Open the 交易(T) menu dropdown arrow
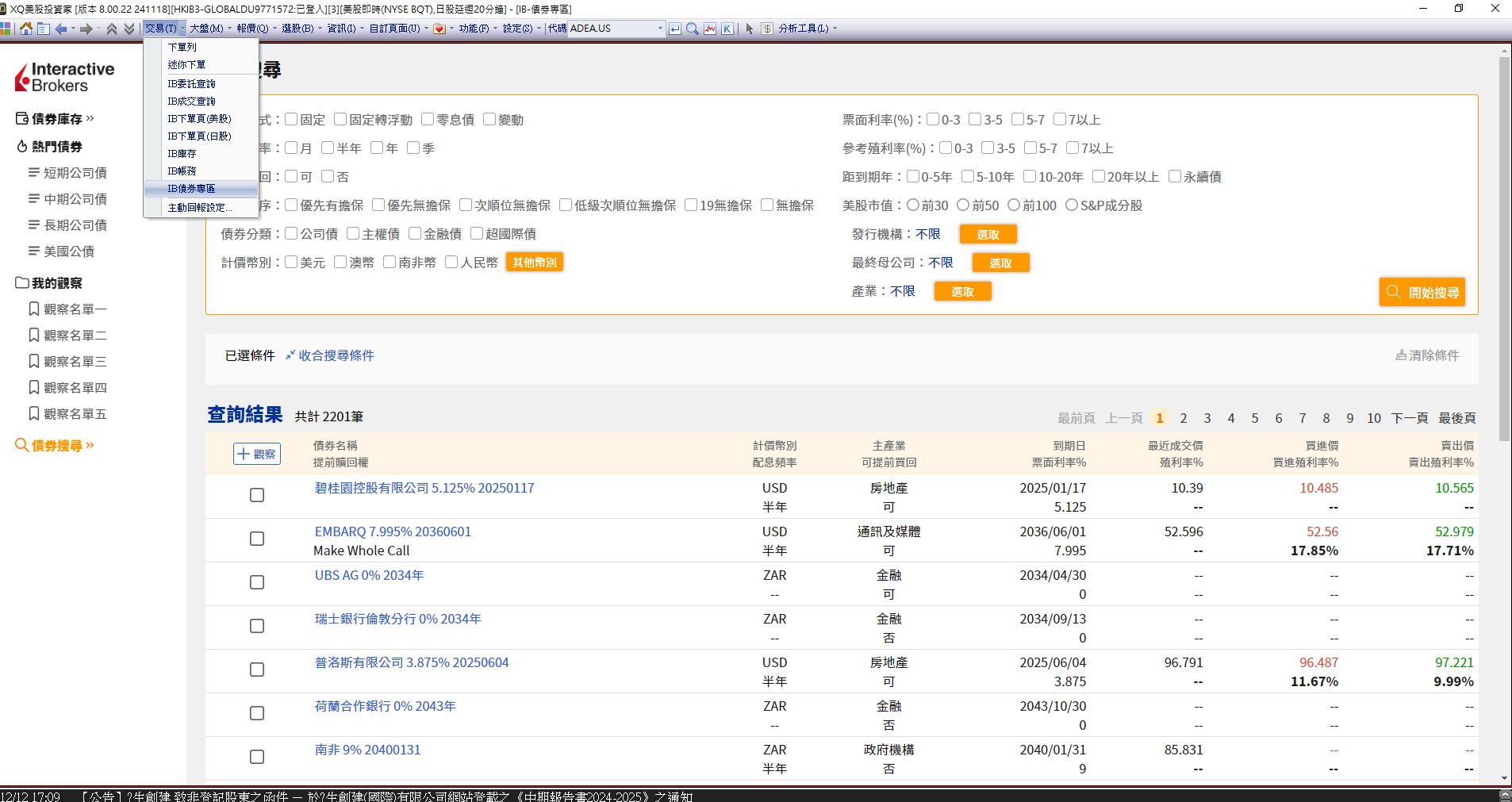Viewport: 1512px width, 802px height. [x=182, y=29]
